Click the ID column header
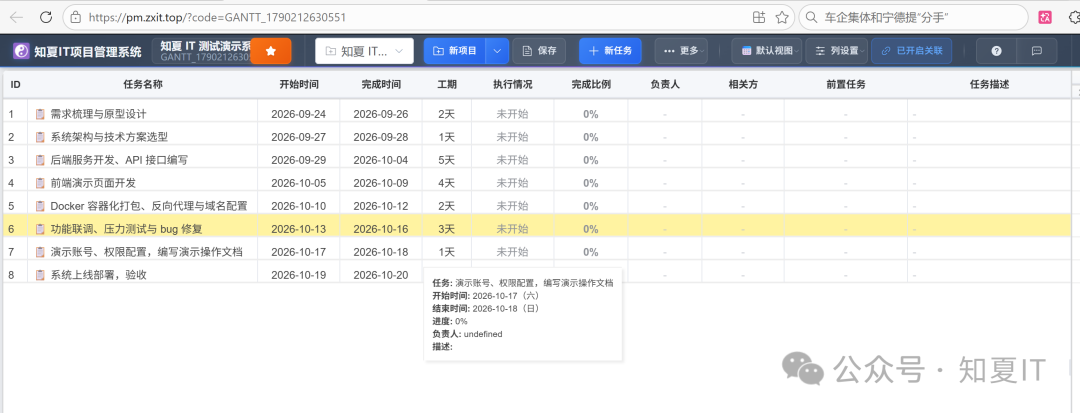This screenshot has height=413, width=1080. point(15,85)
